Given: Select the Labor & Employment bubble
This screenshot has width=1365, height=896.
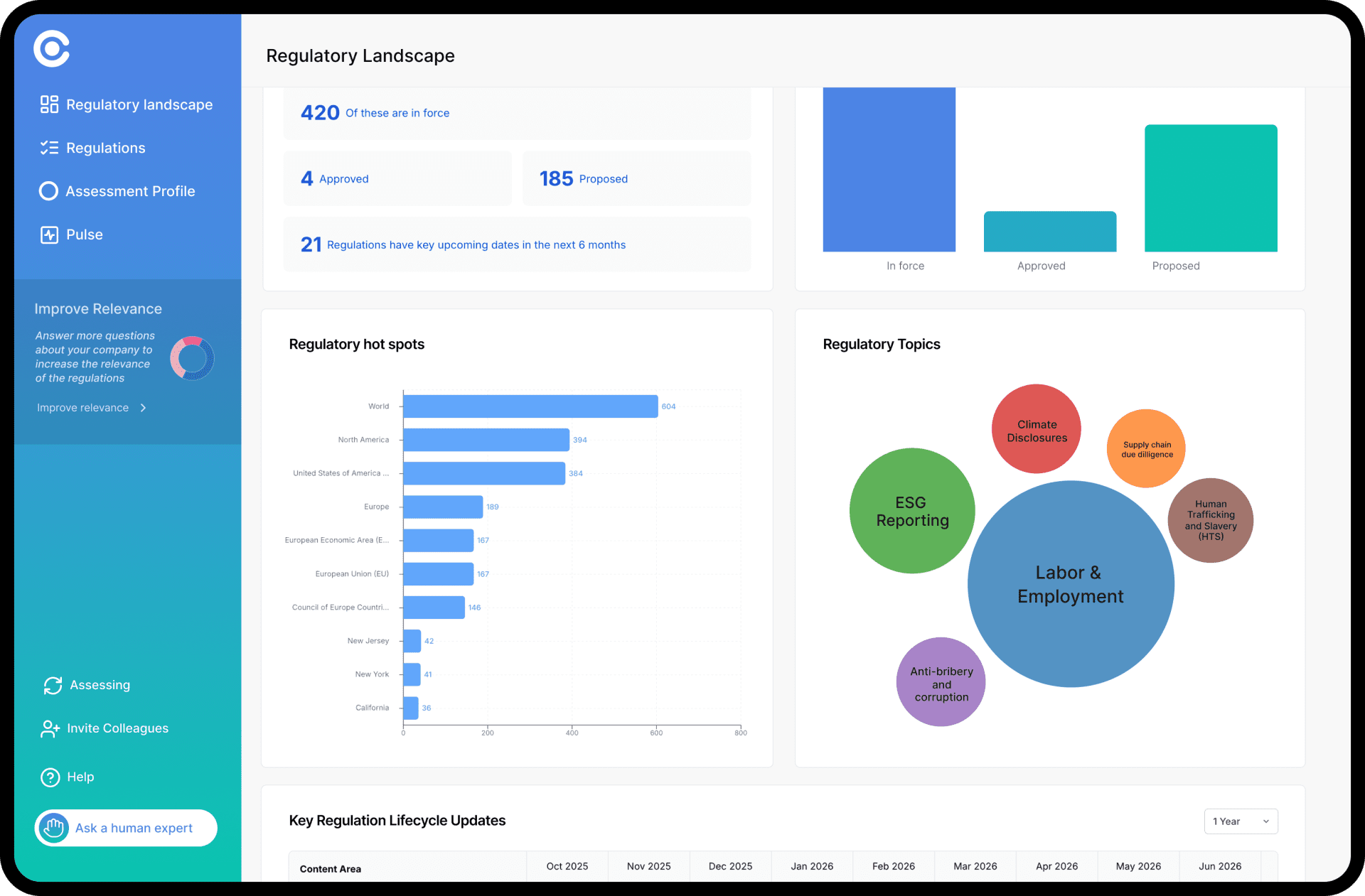Looking at the screenshot, I should tap(1071, 584).
